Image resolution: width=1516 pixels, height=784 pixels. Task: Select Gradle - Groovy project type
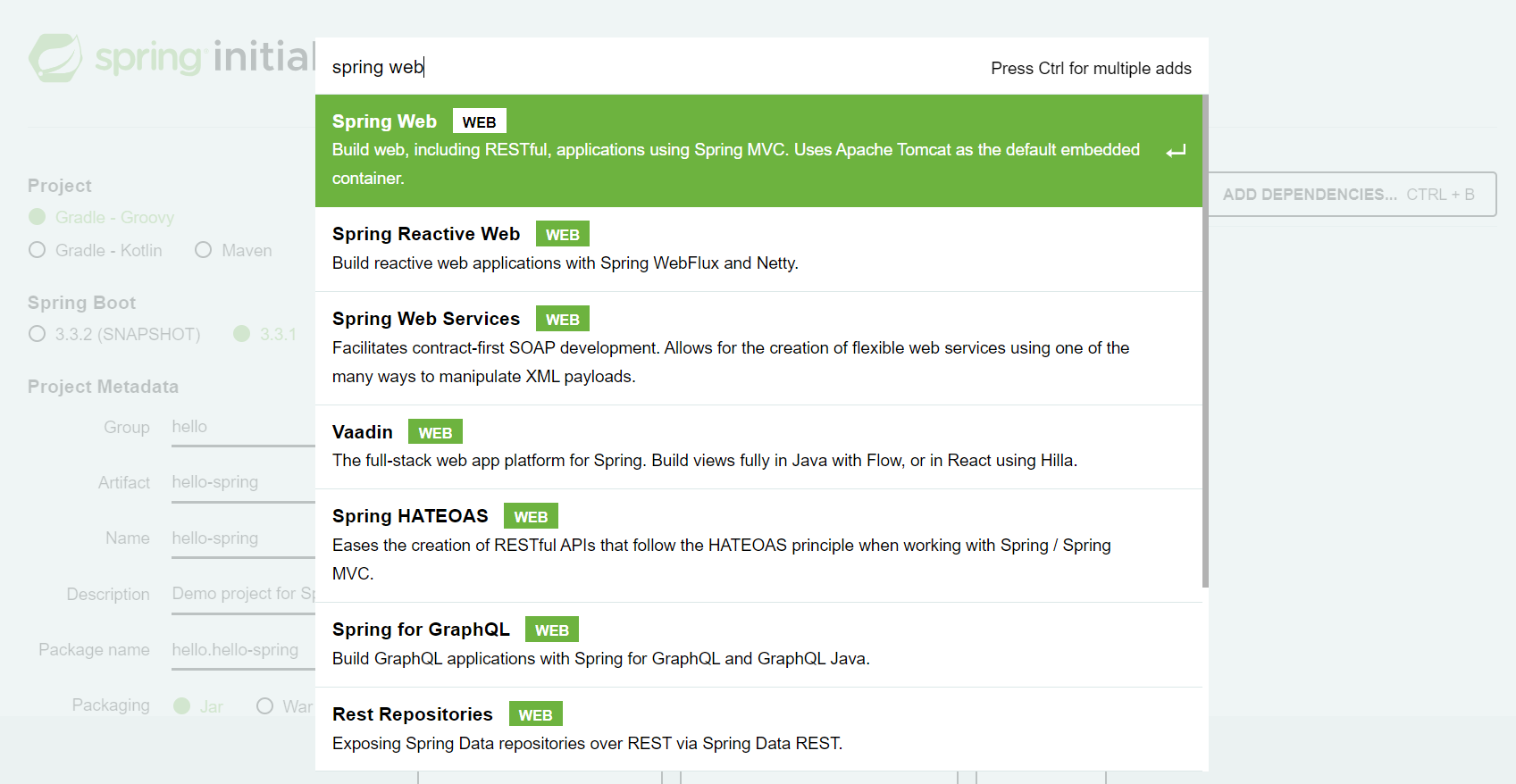[x=101, y=217]
